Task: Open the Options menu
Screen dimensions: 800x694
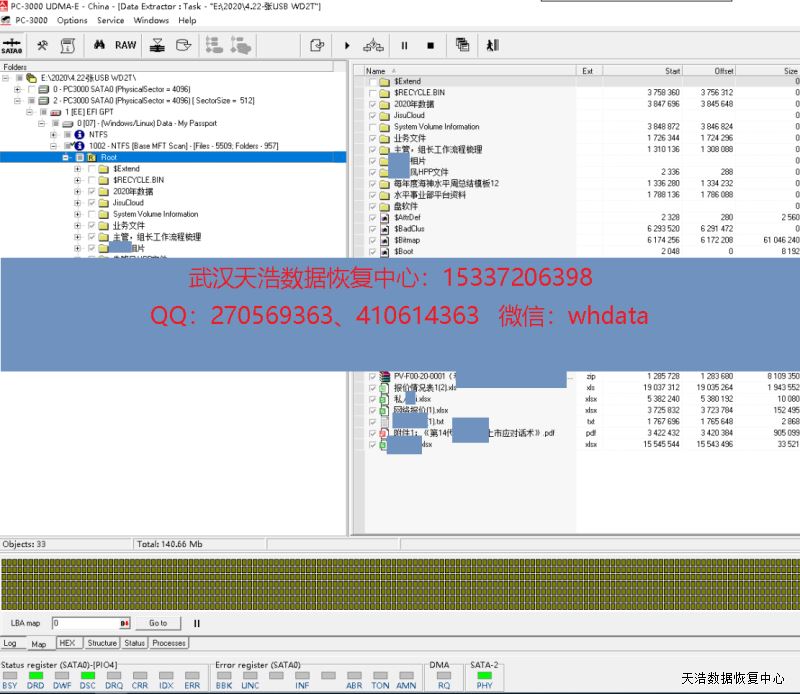Action: coord(72,20)
